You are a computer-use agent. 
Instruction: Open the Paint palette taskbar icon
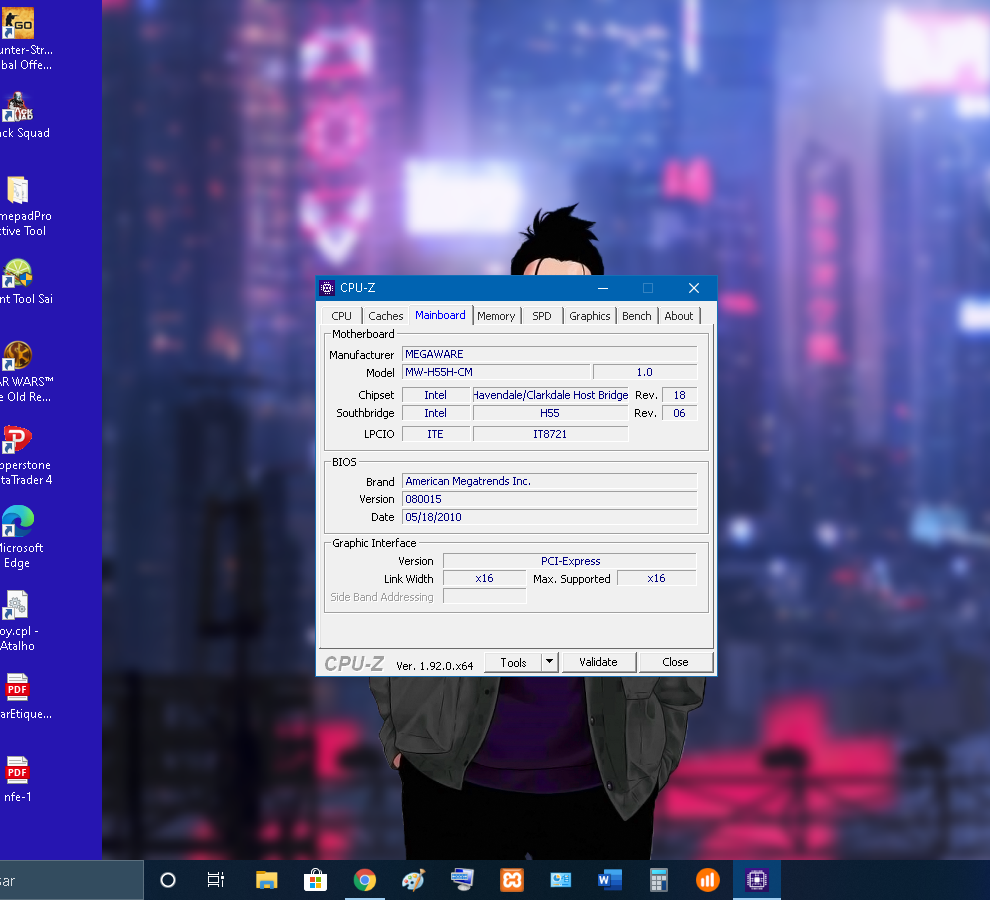tap(414, 880)
